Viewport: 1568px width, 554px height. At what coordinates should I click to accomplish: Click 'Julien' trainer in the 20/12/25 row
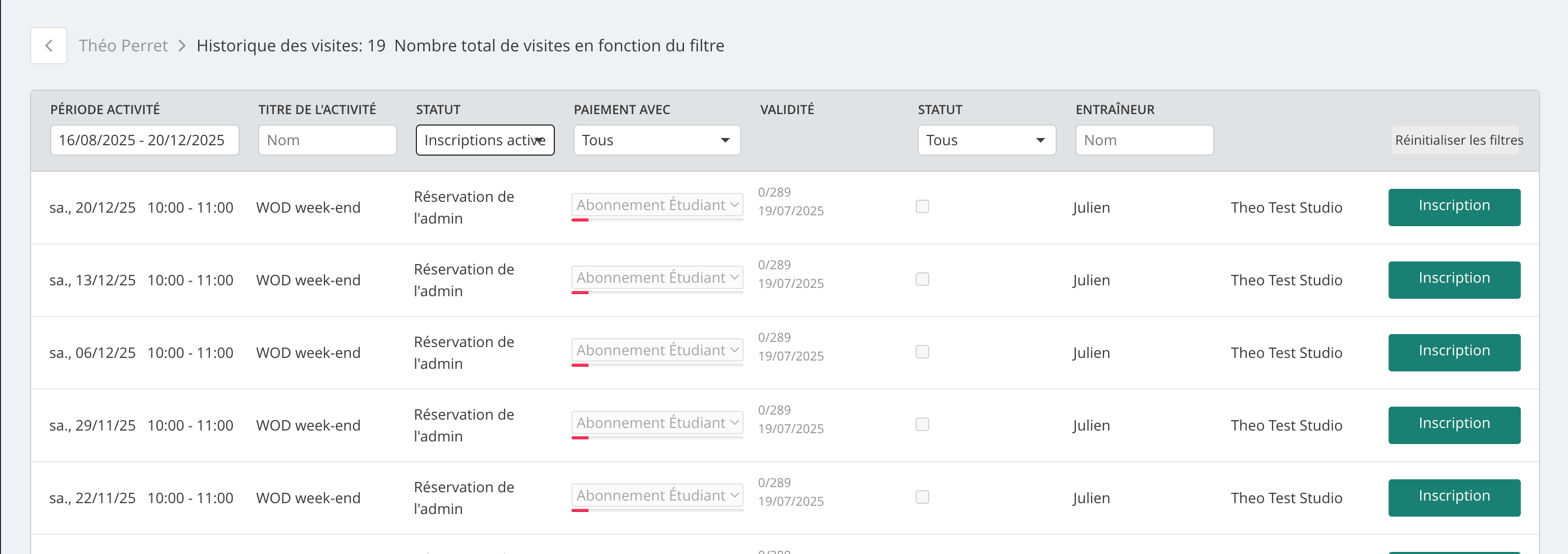(x=1091, y=207)
